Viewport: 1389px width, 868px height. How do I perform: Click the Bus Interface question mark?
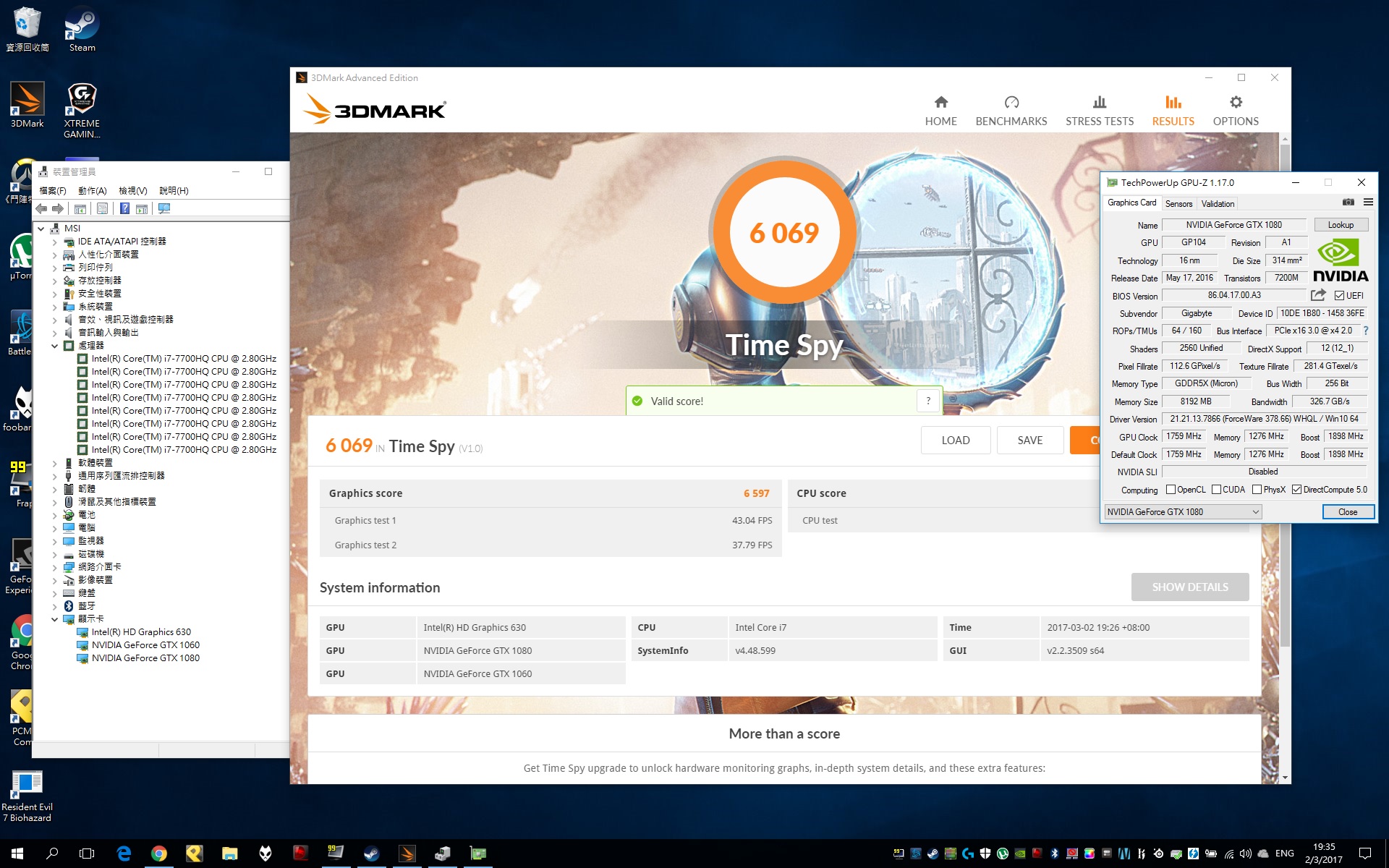(x=1366, y=331)
